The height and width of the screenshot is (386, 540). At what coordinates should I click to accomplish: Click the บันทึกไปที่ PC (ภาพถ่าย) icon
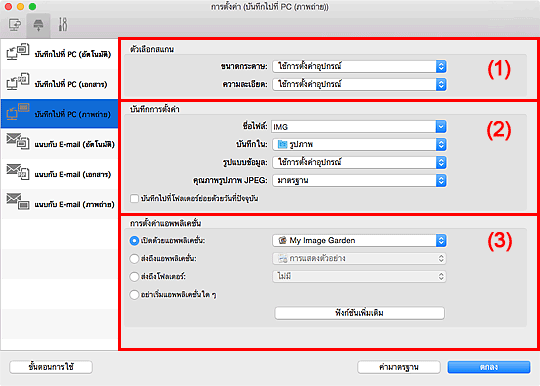[x=18, y=112]
